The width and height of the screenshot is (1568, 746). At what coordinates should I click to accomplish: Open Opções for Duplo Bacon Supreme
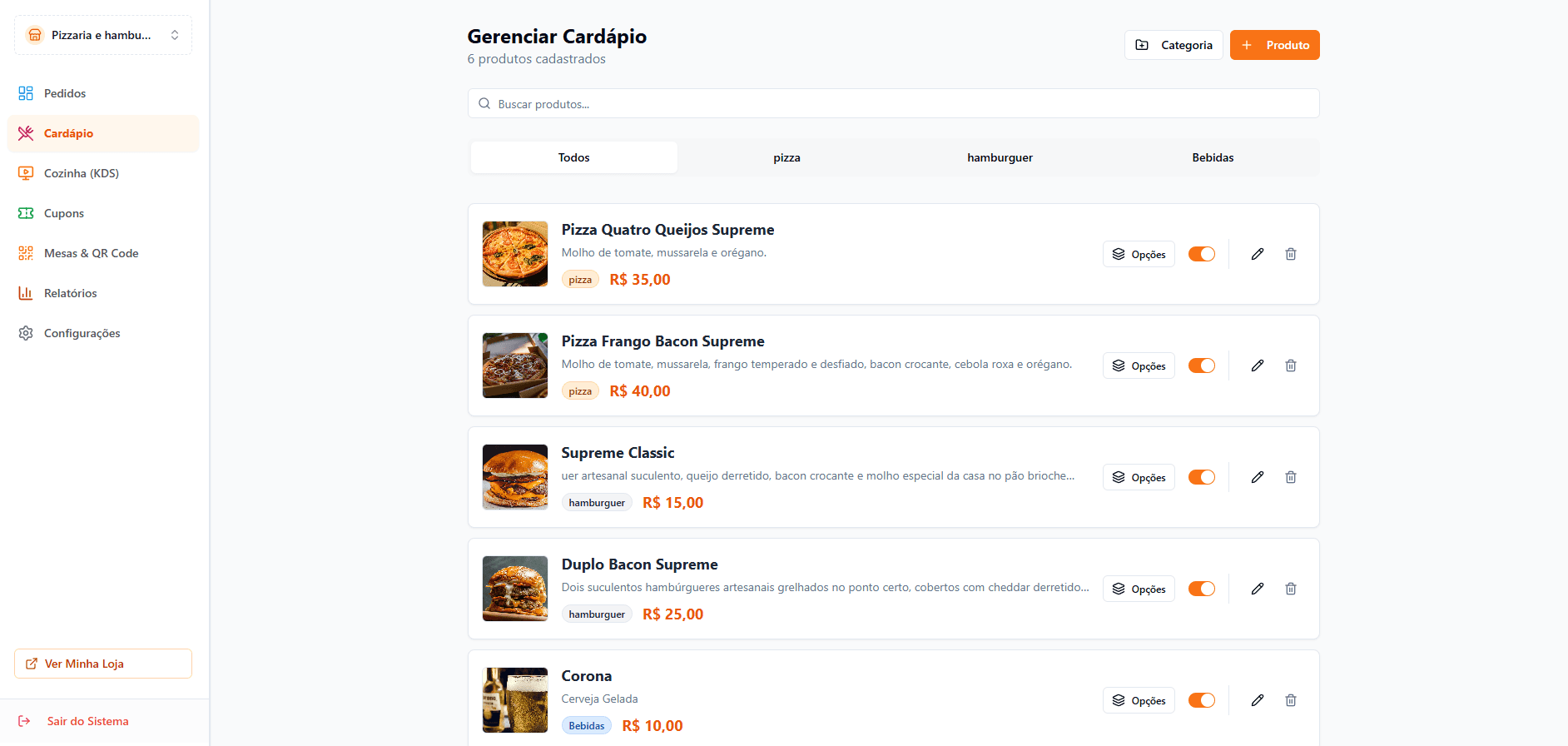click(x=1139, y=589)
